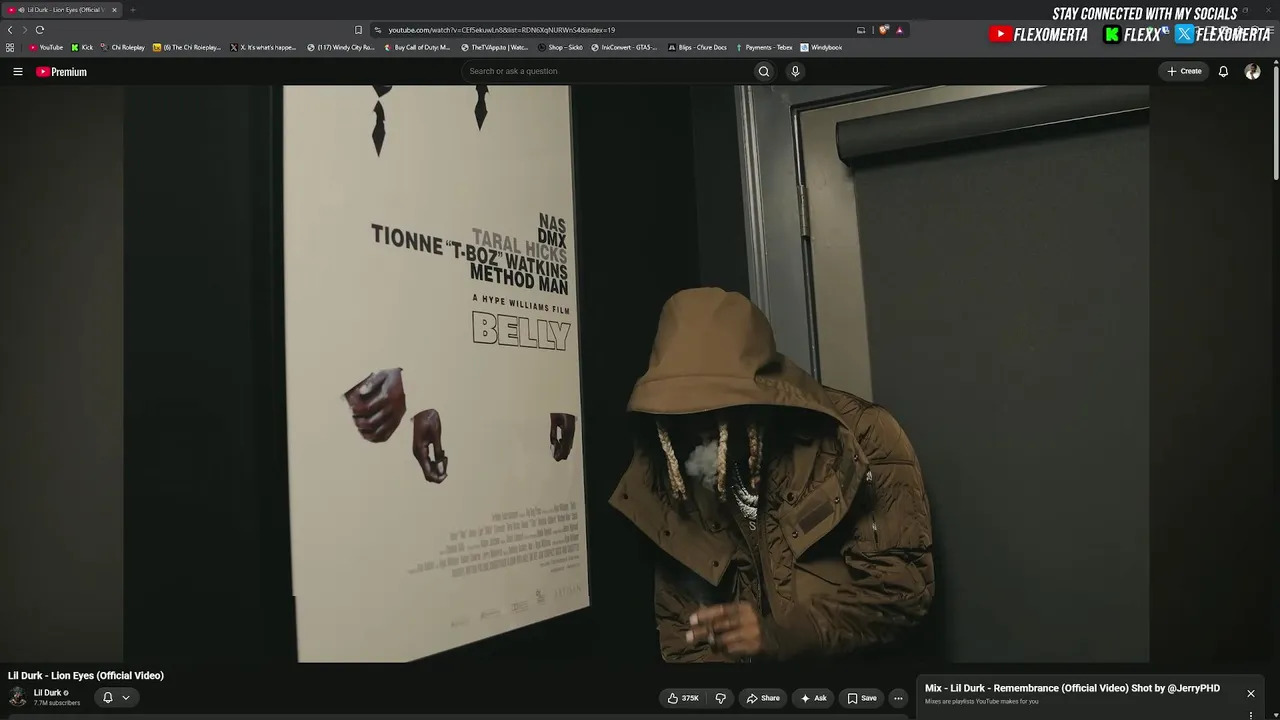The height and width of the screenshot is (720, 1280).
Task: Open the browser apps grid icon
Action: (10, 47)
